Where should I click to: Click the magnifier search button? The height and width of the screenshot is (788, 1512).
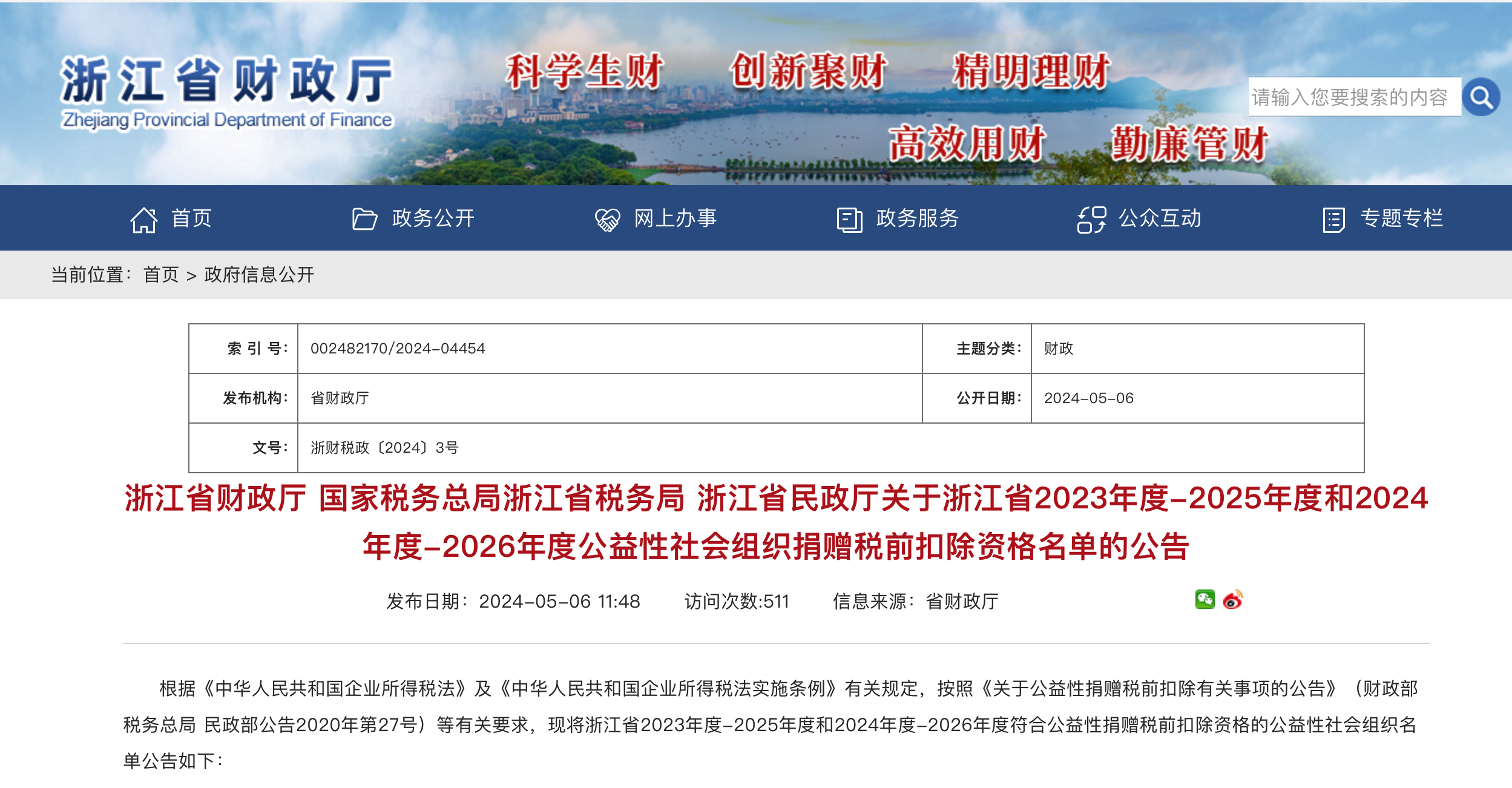1481,97
